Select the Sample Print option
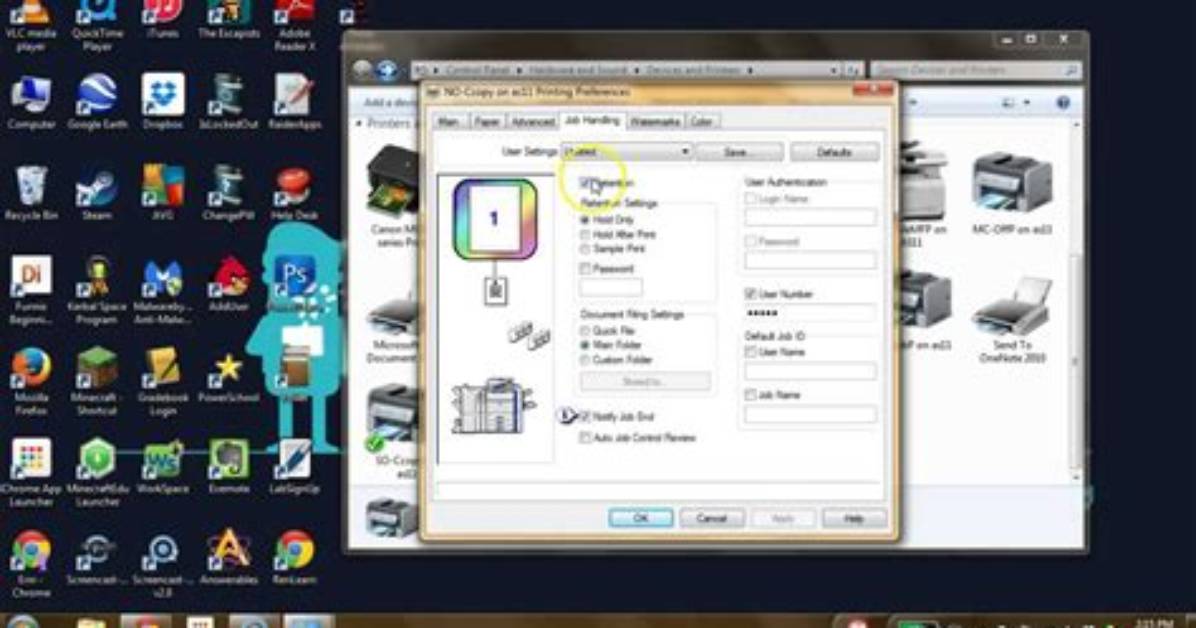1196x628 pixels. pos(585,249)
